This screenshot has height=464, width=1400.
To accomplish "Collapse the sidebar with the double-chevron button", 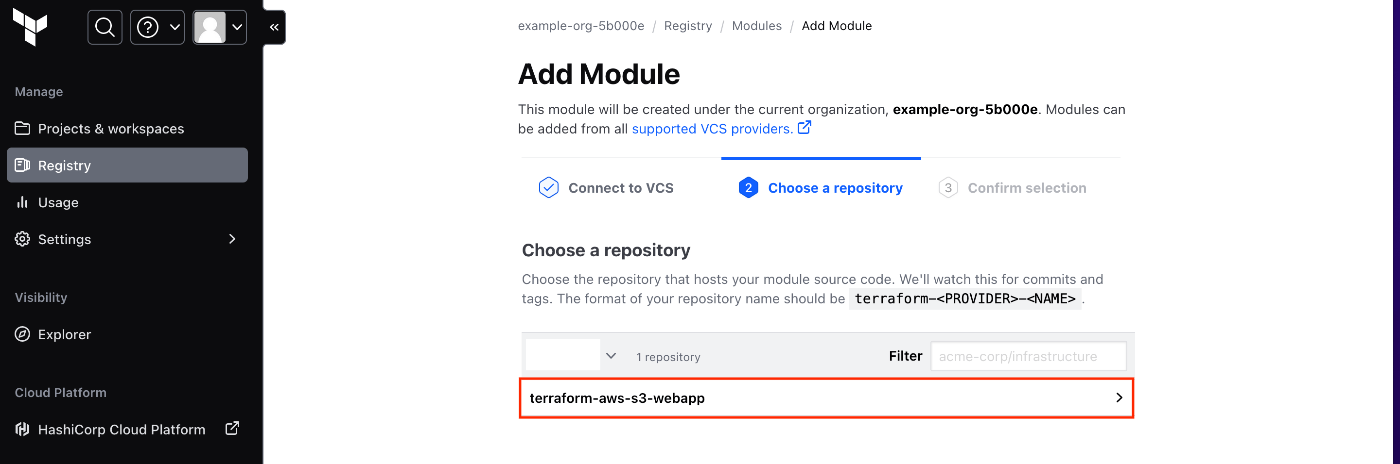I will point(275,28).
